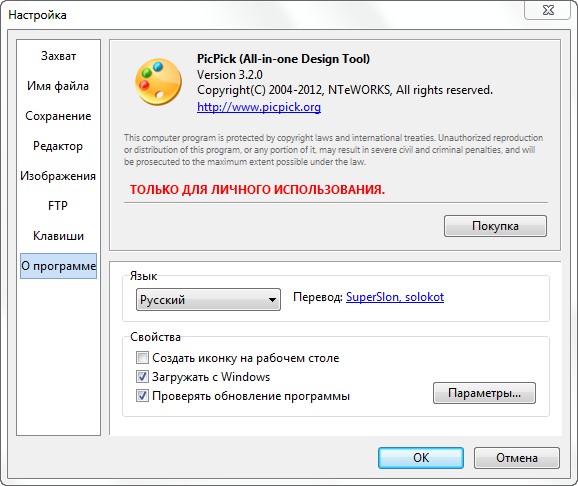Screen dimensions: 578x486
Task: Open the Параметры... button
Action: pos(484,393)
